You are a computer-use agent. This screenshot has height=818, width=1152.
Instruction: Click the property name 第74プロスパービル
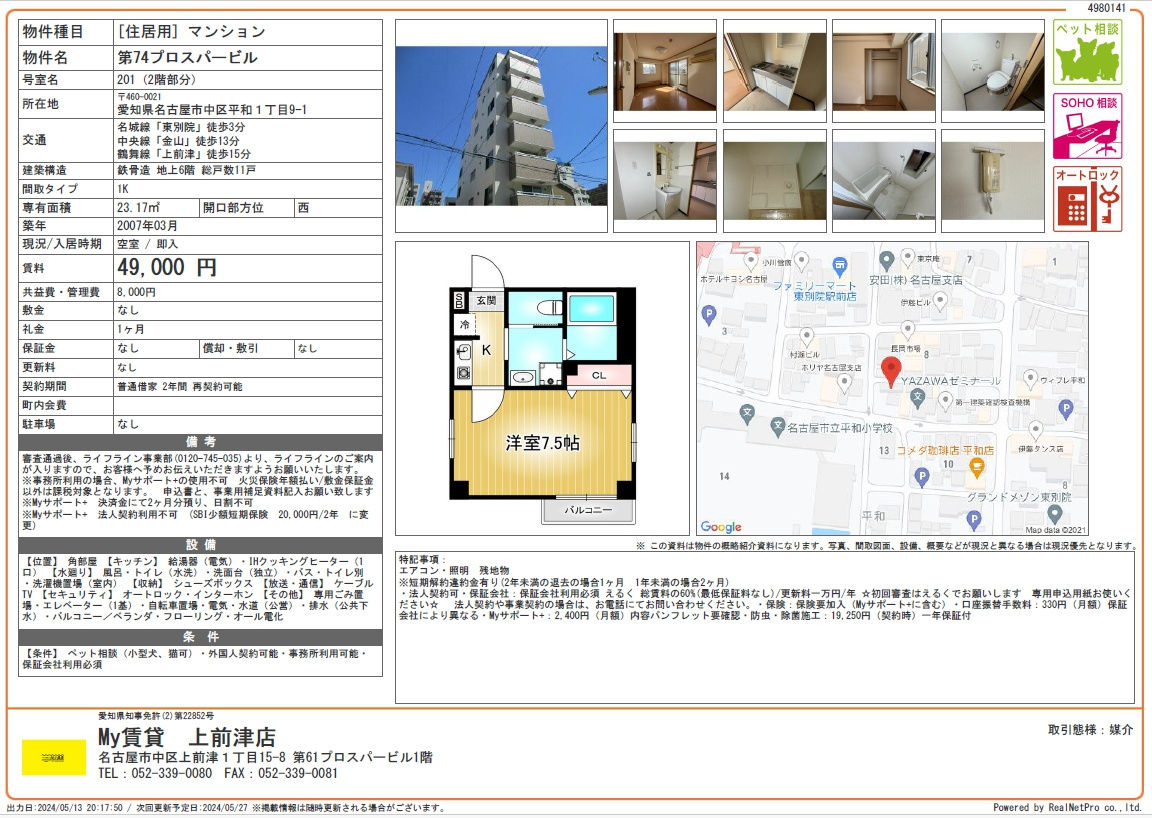tap(187, 57)
